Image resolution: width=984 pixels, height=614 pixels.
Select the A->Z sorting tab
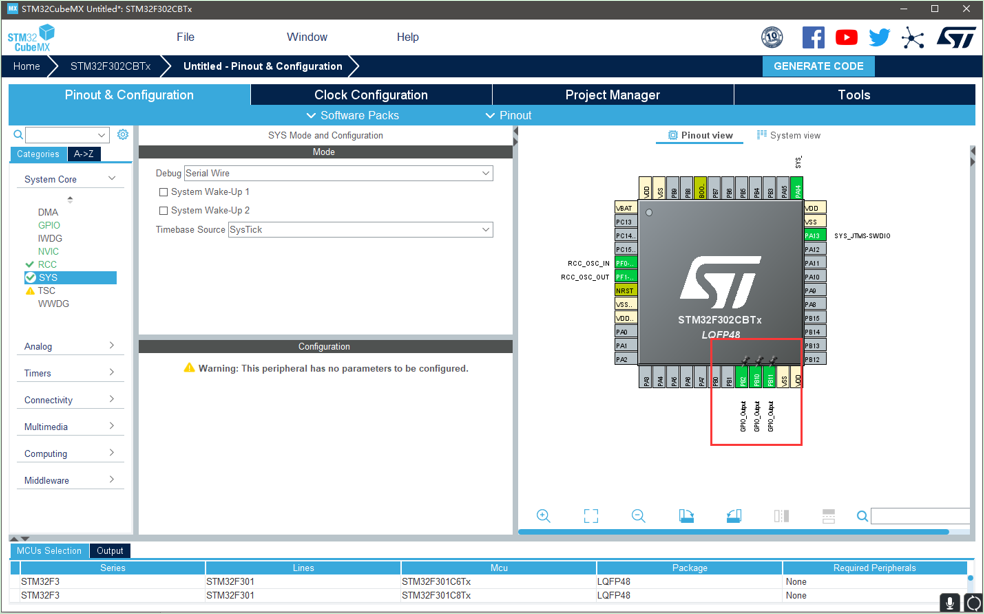(x=83, y=154)
